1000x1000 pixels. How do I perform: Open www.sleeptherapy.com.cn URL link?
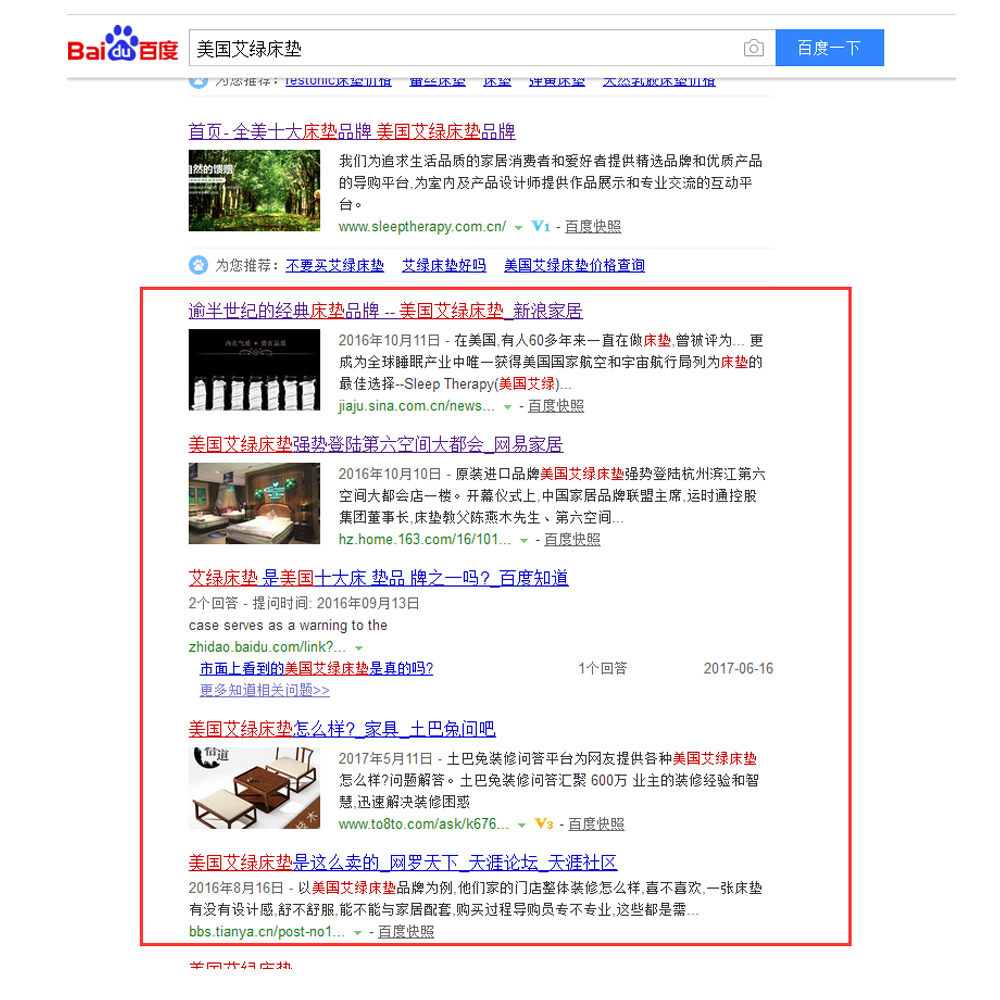[x=422, y=226]
